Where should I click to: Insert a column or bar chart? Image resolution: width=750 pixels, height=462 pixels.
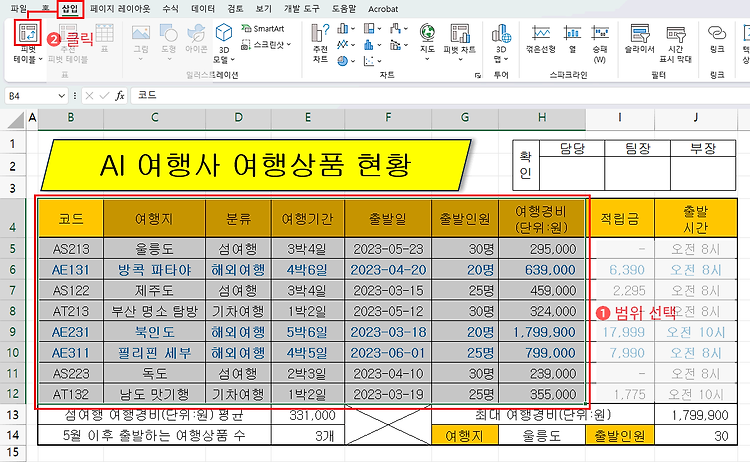coord(342,29)
